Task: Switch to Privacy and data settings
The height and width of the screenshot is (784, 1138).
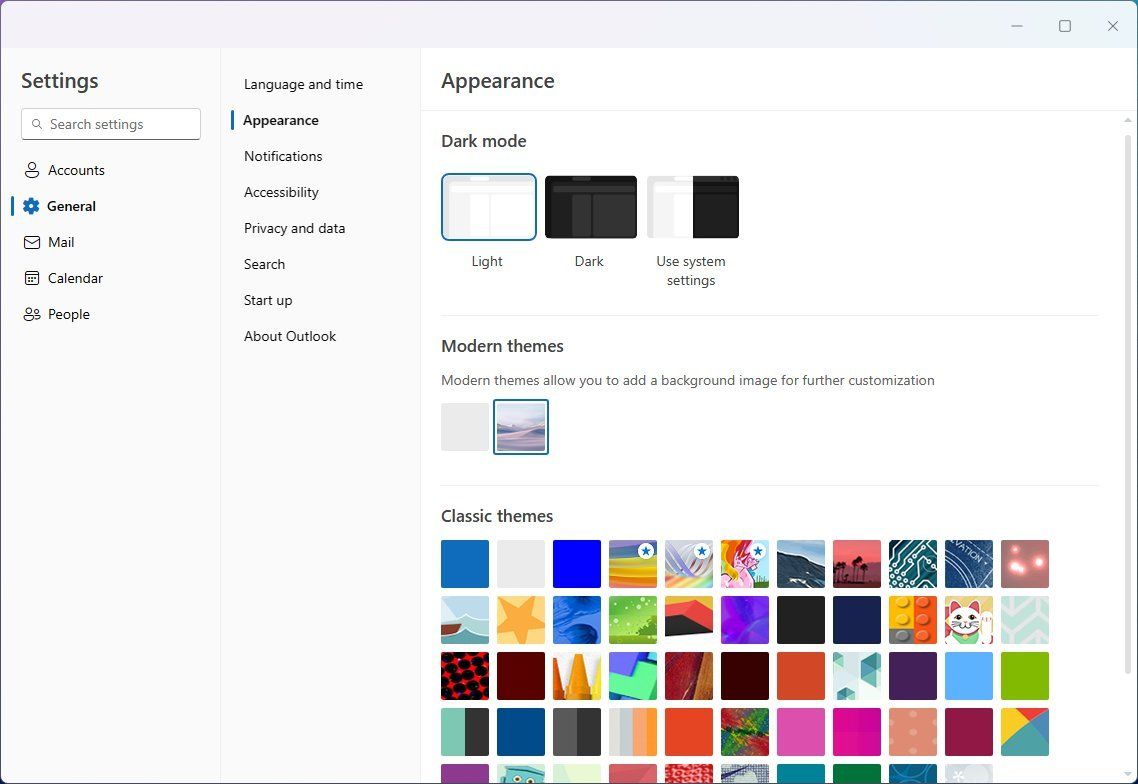Action: 294,228
